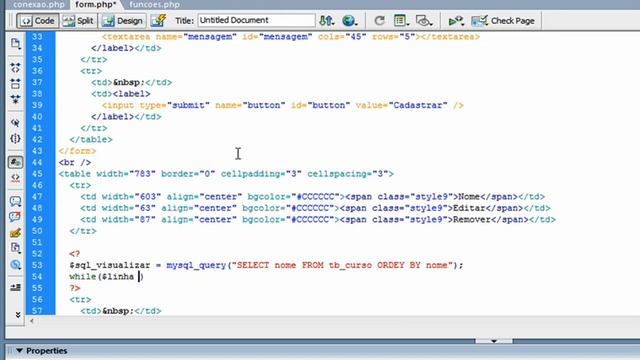Click the <br /> tag on line 44

[x=75, y=162]
